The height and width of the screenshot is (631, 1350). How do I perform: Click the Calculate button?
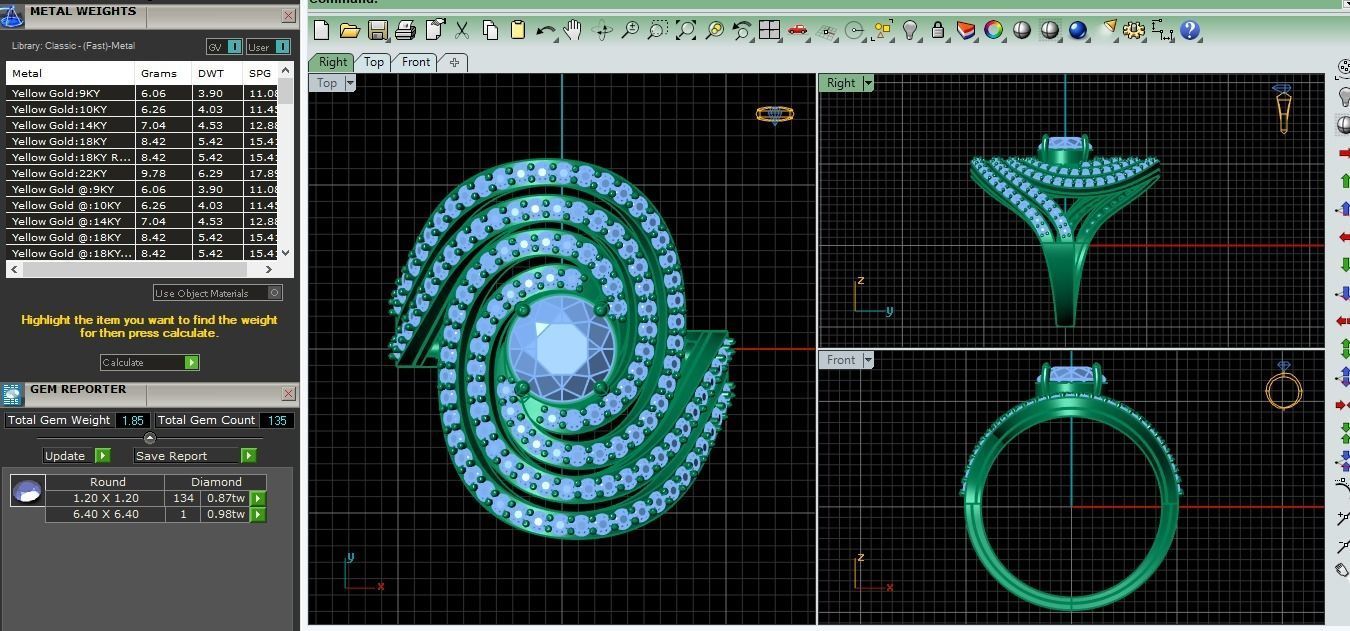point(150,362)
